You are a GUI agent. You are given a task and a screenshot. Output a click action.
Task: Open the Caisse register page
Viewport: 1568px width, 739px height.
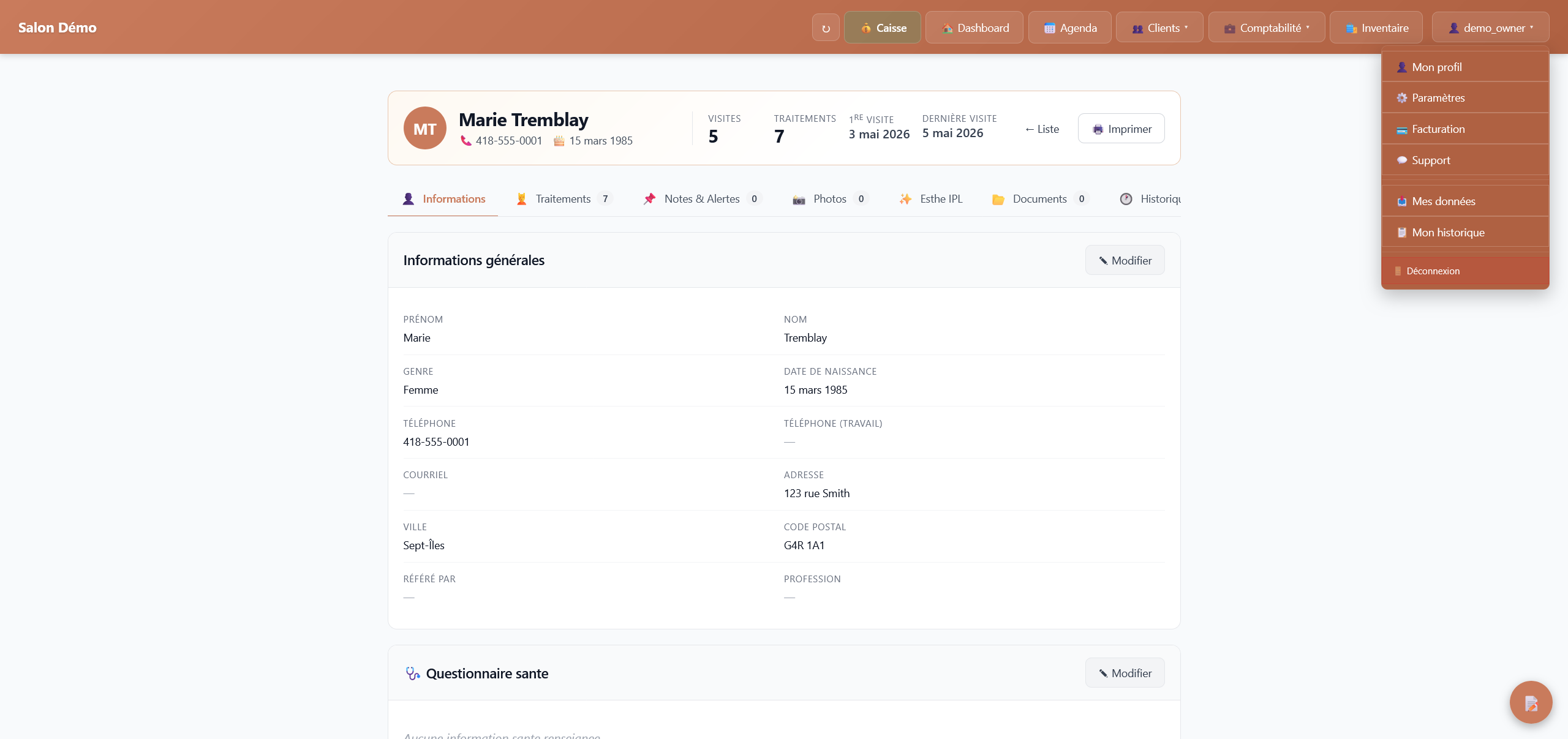[882, 28]
